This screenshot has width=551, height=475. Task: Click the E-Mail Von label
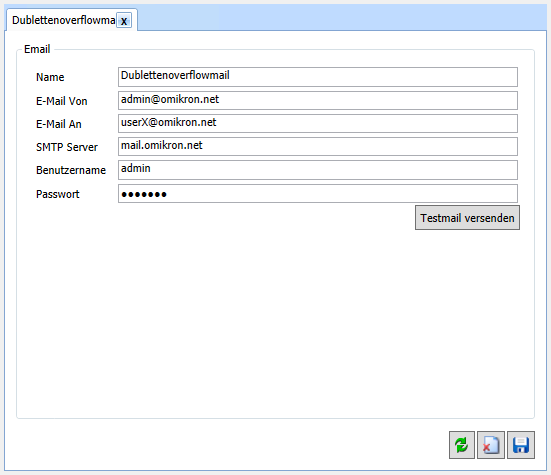61,101
